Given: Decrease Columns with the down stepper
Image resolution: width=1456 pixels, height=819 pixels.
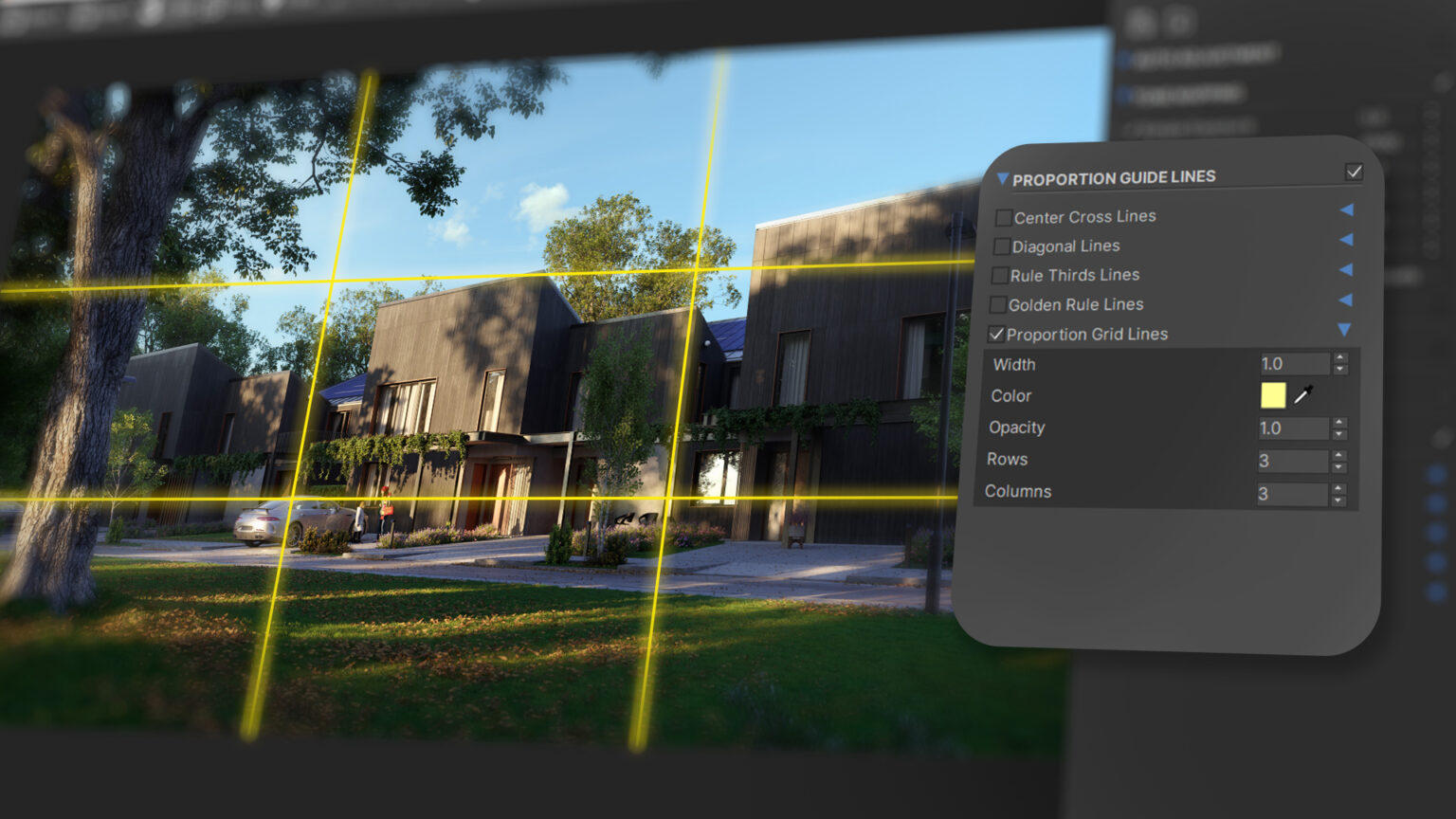Looking at the screenshot, I should (1338, 500).
